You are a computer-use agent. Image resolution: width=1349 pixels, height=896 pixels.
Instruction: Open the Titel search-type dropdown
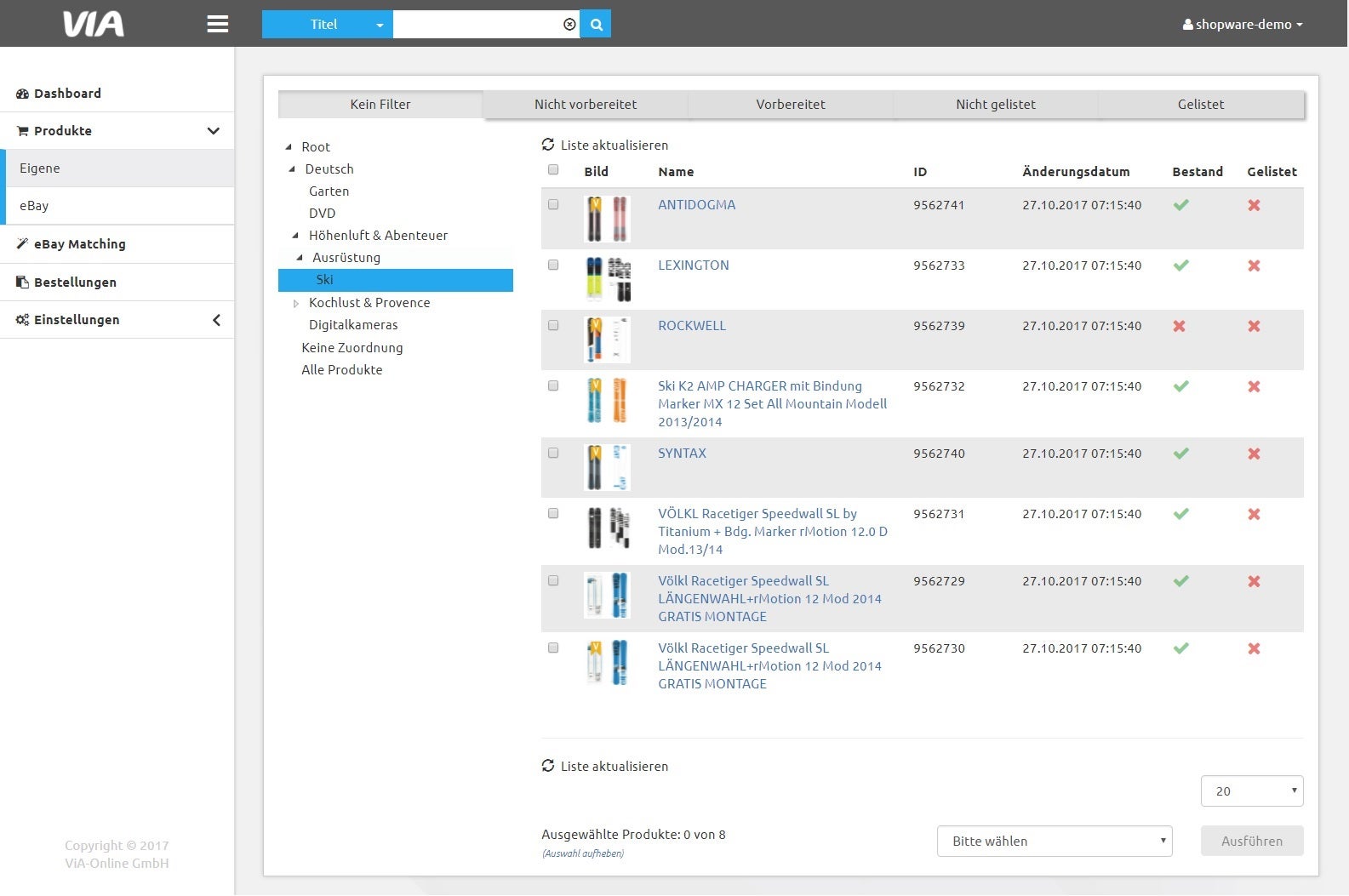(x=328, y=25)
